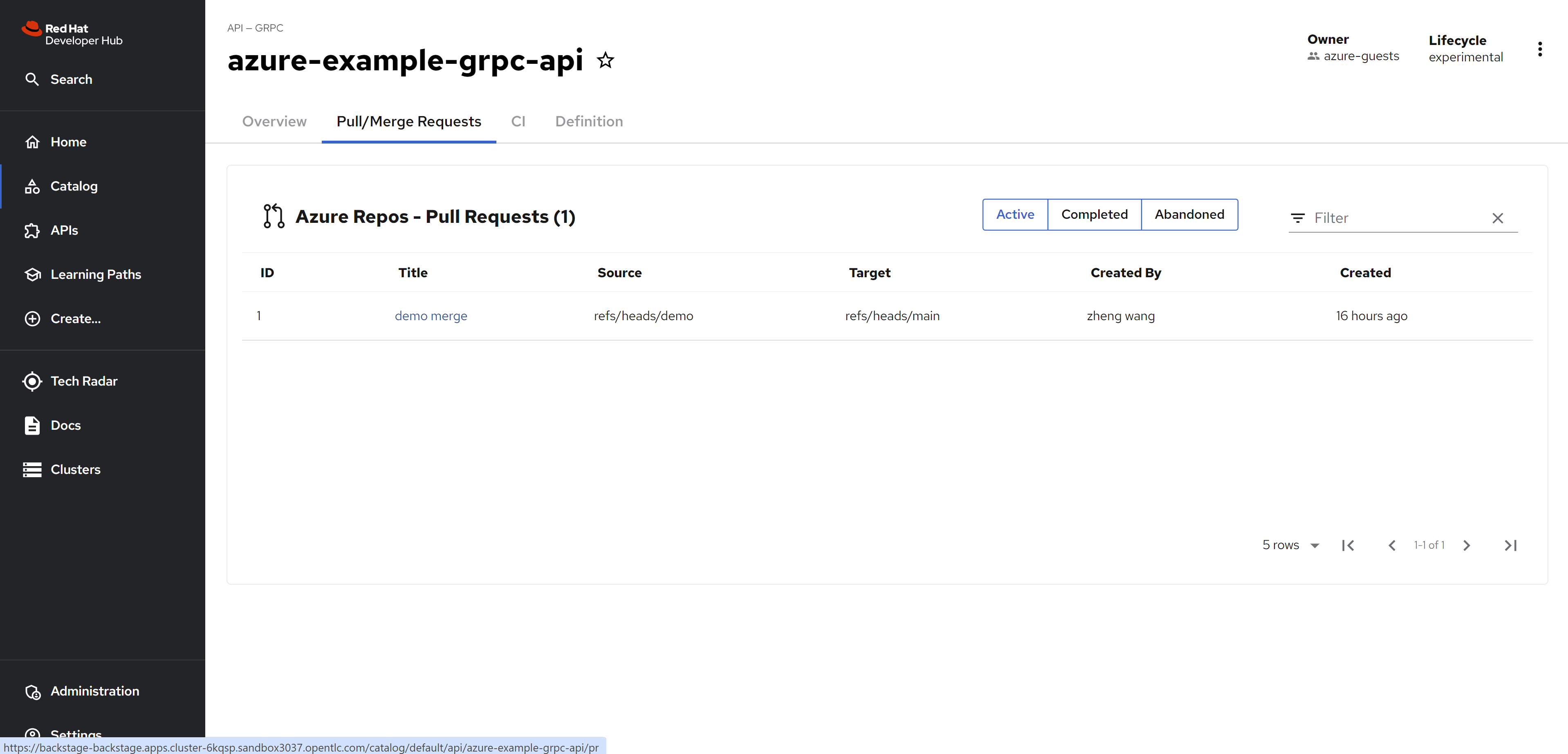Go to first page of pull requests
This screenshot has width=1568, height=754.
pyautogui.click(x=1348, y=545)
